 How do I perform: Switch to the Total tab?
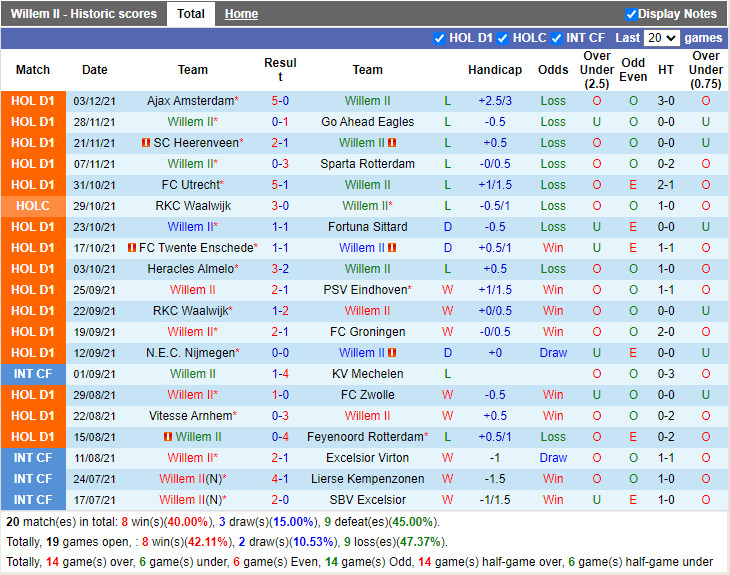pos(190,14)
